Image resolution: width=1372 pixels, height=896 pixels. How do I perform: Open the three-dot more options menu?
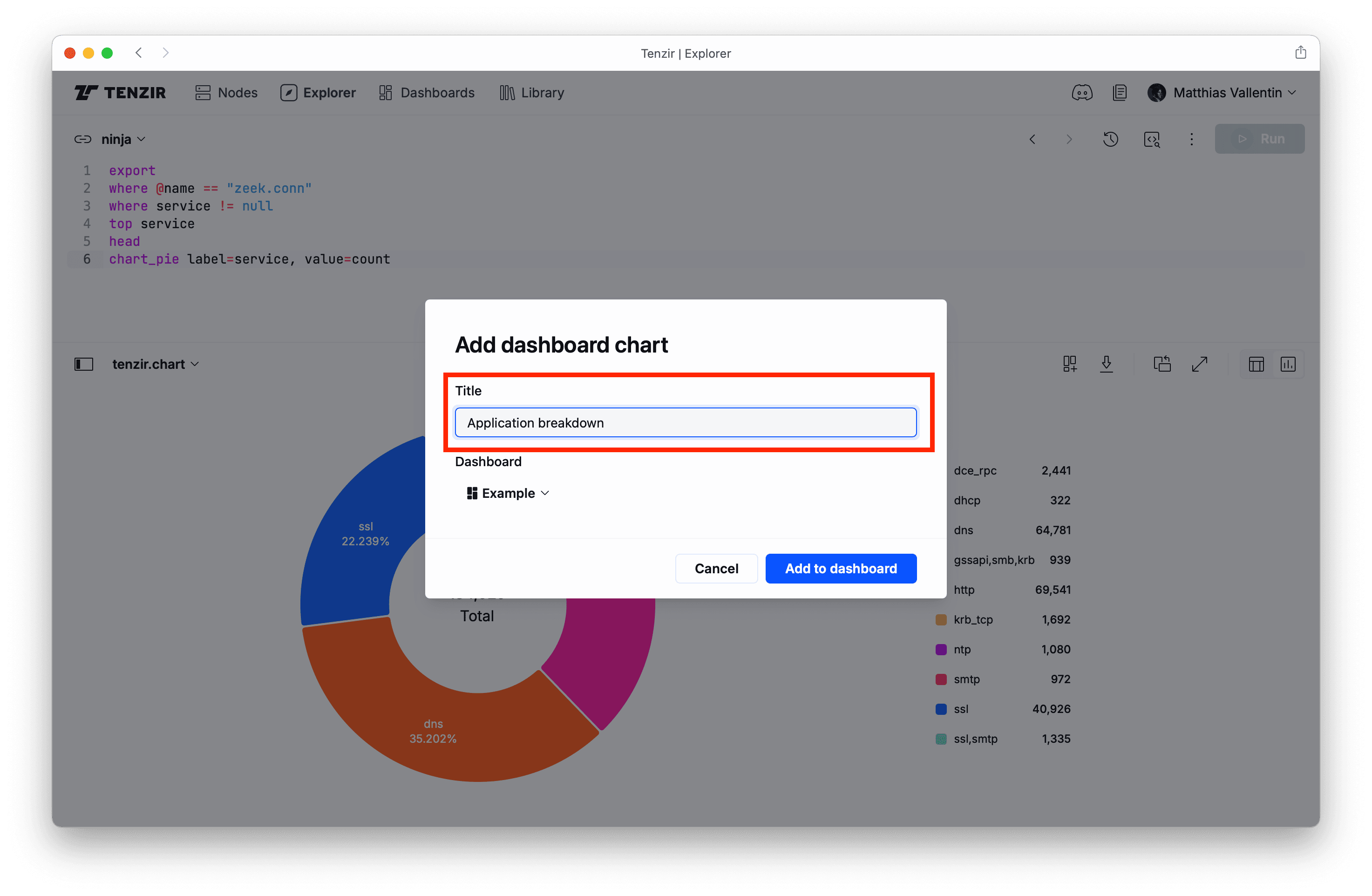point(1192,139)
